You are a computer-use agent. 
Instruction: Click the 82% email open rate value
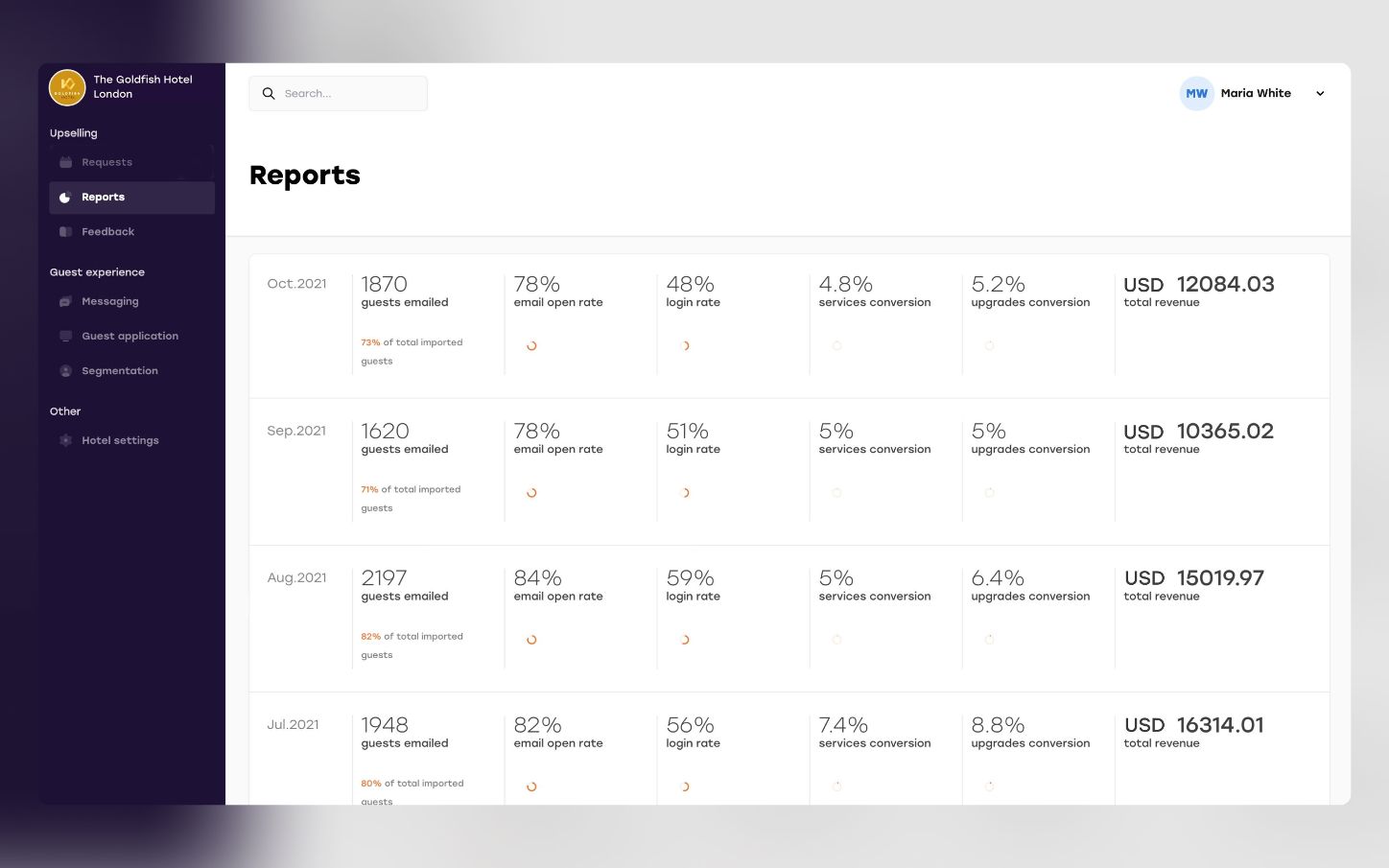(x=538, y=725)
